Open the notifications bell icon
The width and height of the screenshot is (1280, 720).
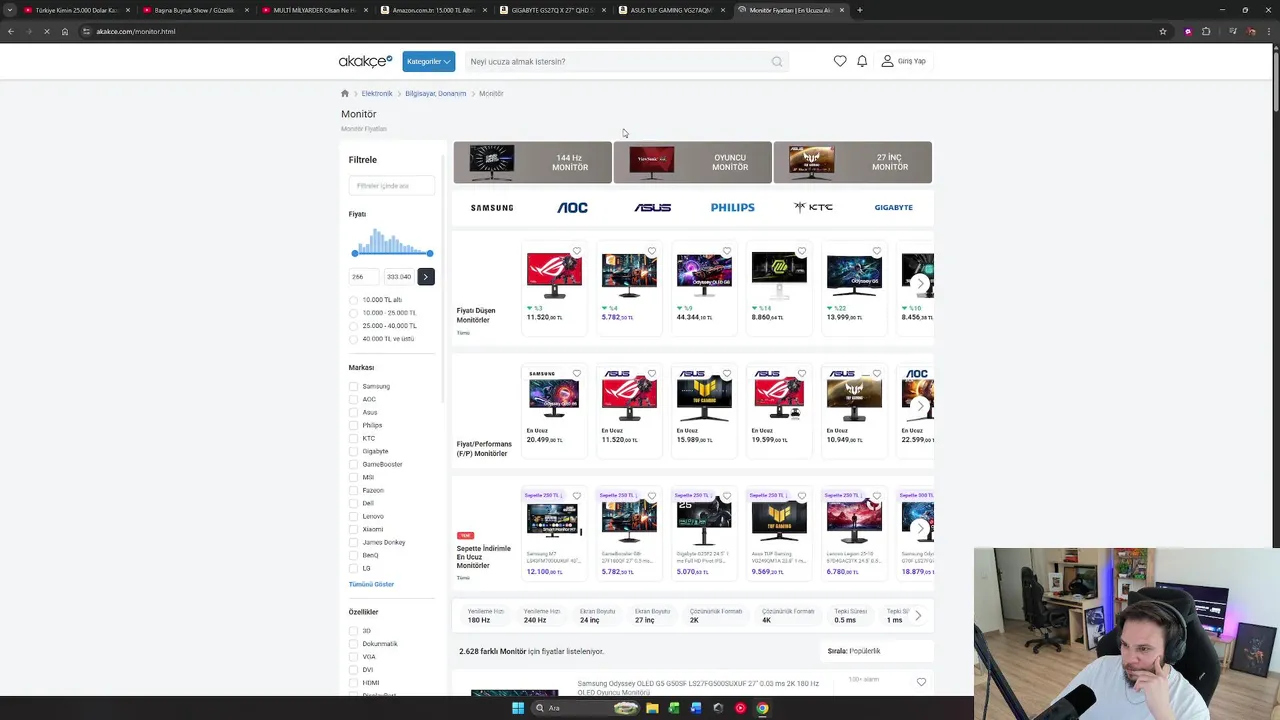(862, 61)
